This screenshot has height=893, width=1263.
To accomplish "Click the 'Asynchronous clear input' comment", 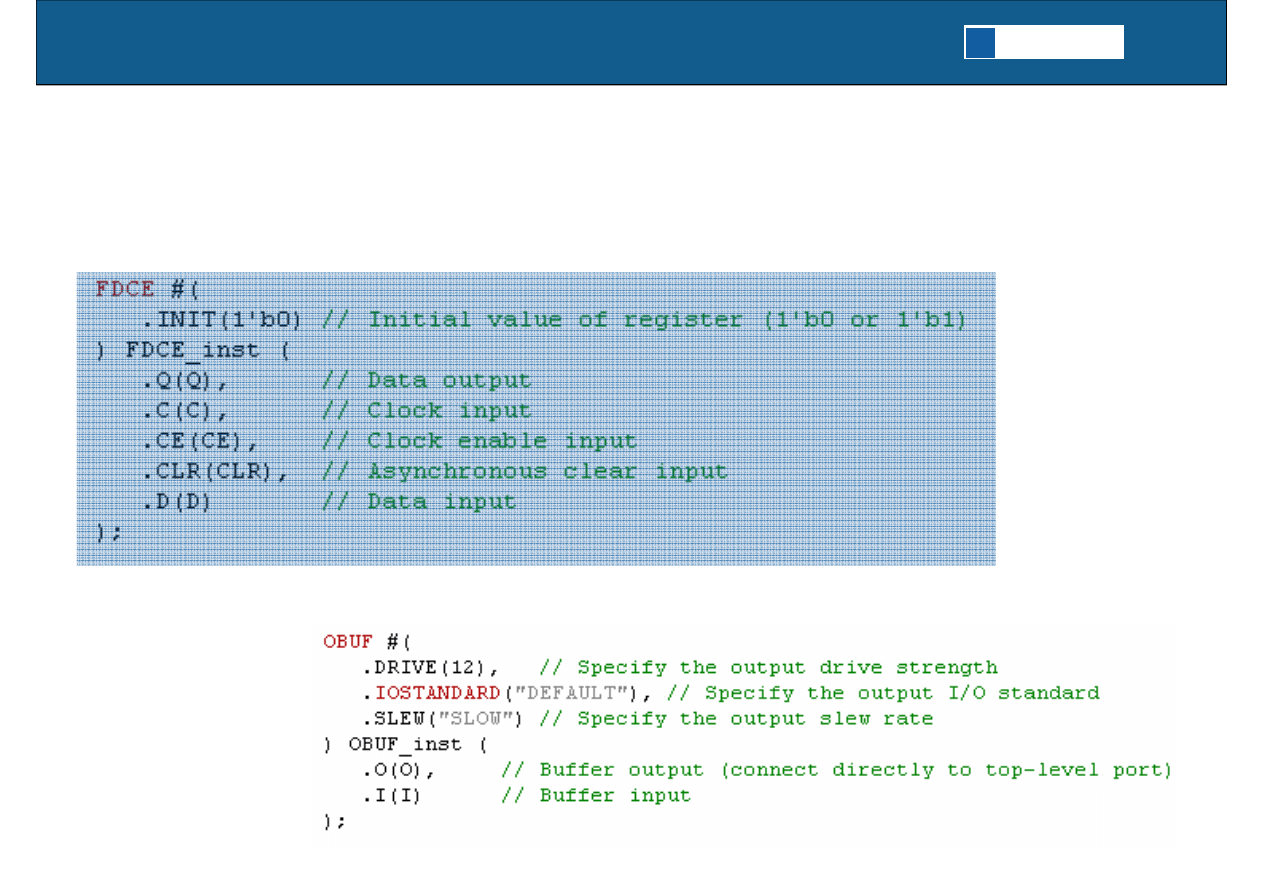I will 547,471.
